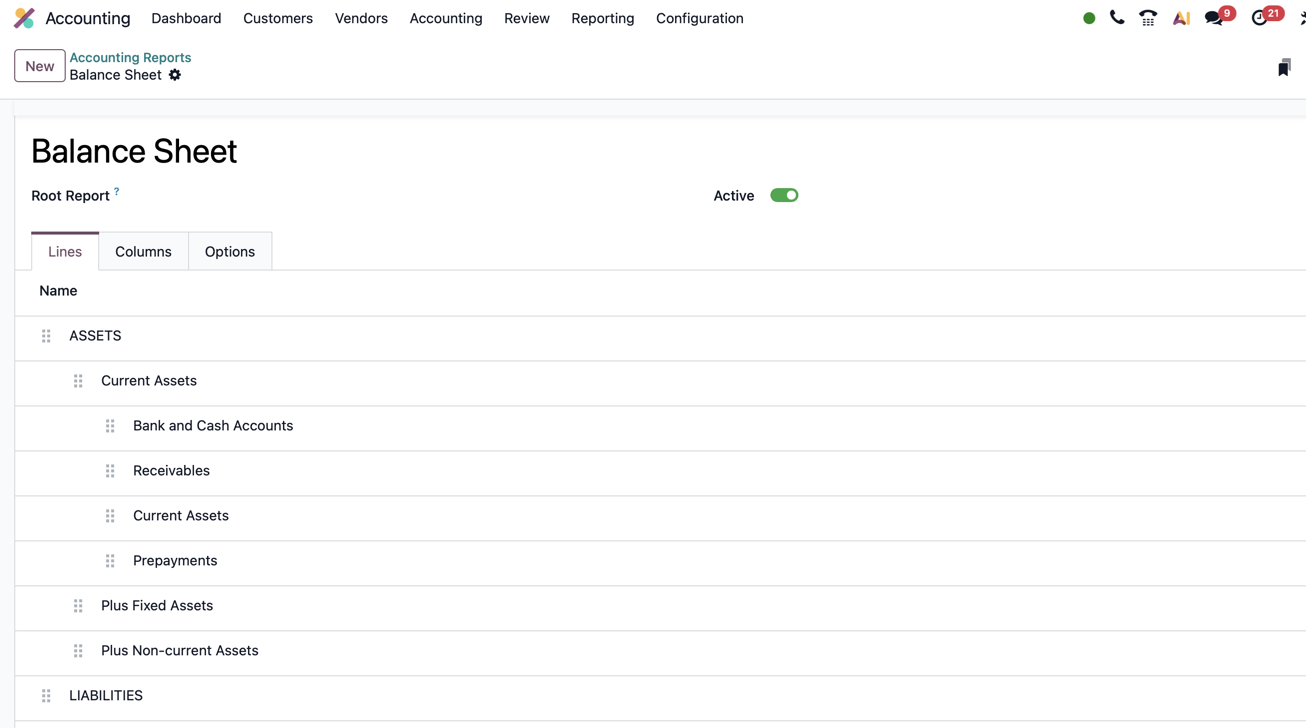The width and height of the screenshot is (1307, 728).
Task: Click the Odoo Accounting app logo
Action: click(24, 18)
